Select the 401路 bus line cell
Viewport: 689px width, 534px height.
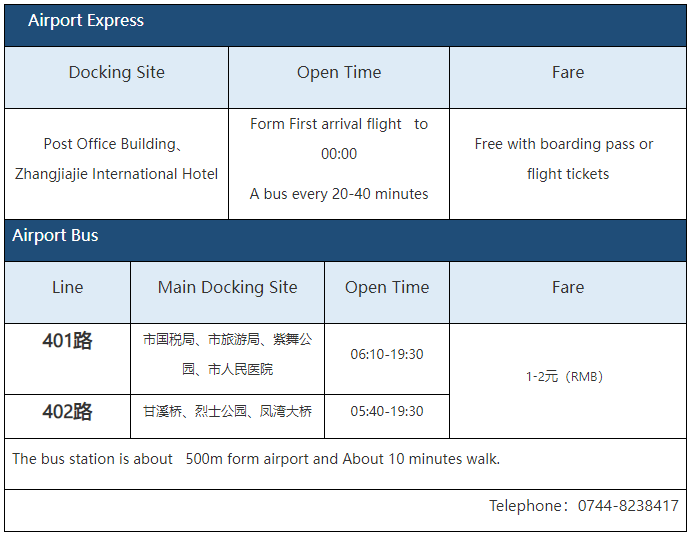[68, 341]
